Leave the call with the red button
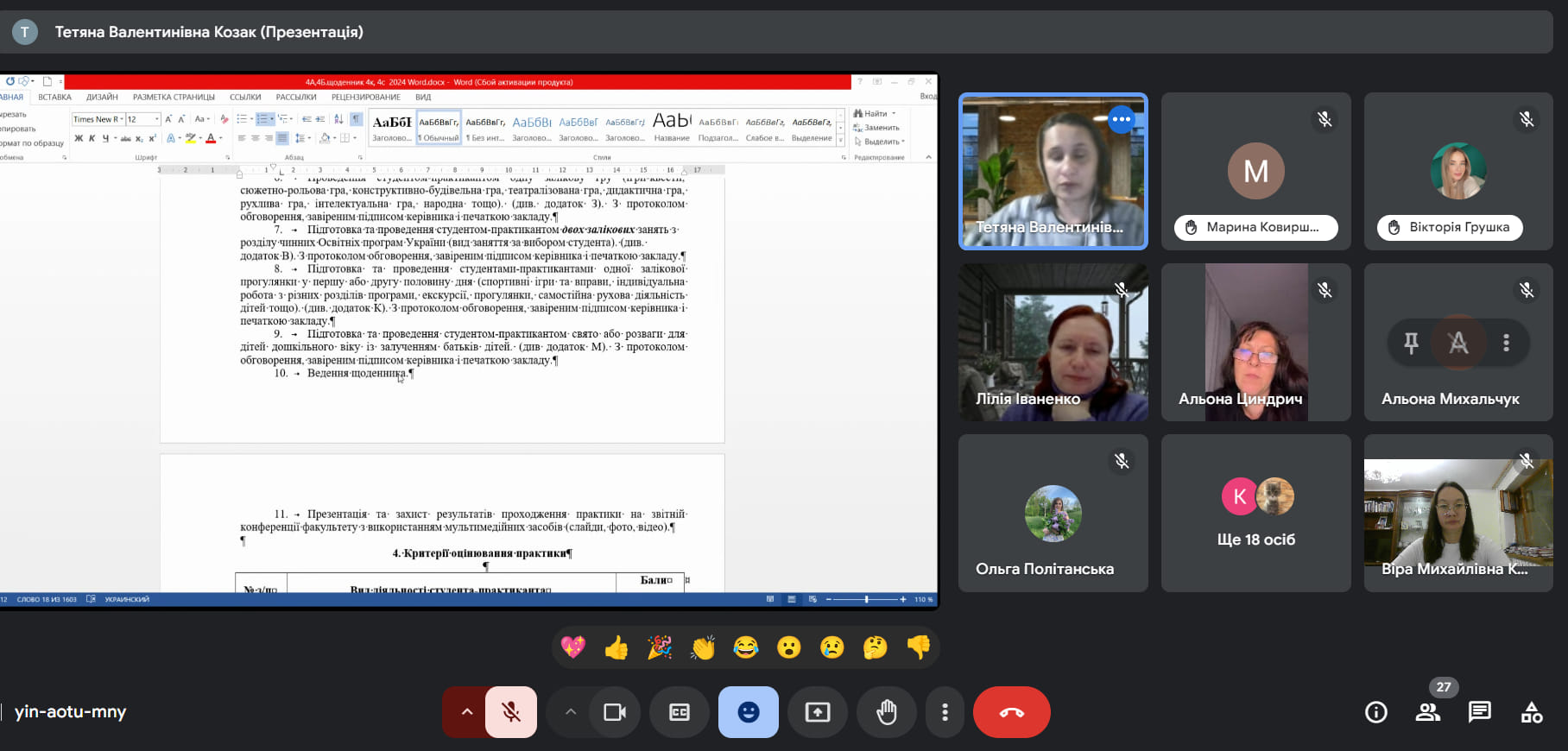This screenshot has height=751, width=1568. click(1012, 712)
